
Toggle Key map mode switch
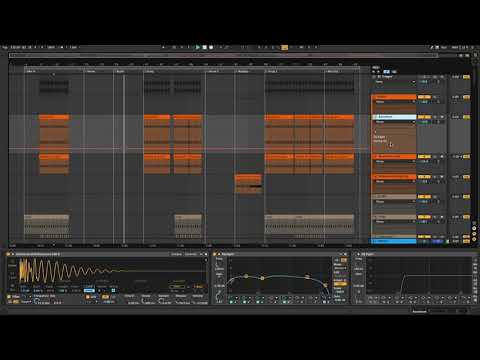click(444, 47)
